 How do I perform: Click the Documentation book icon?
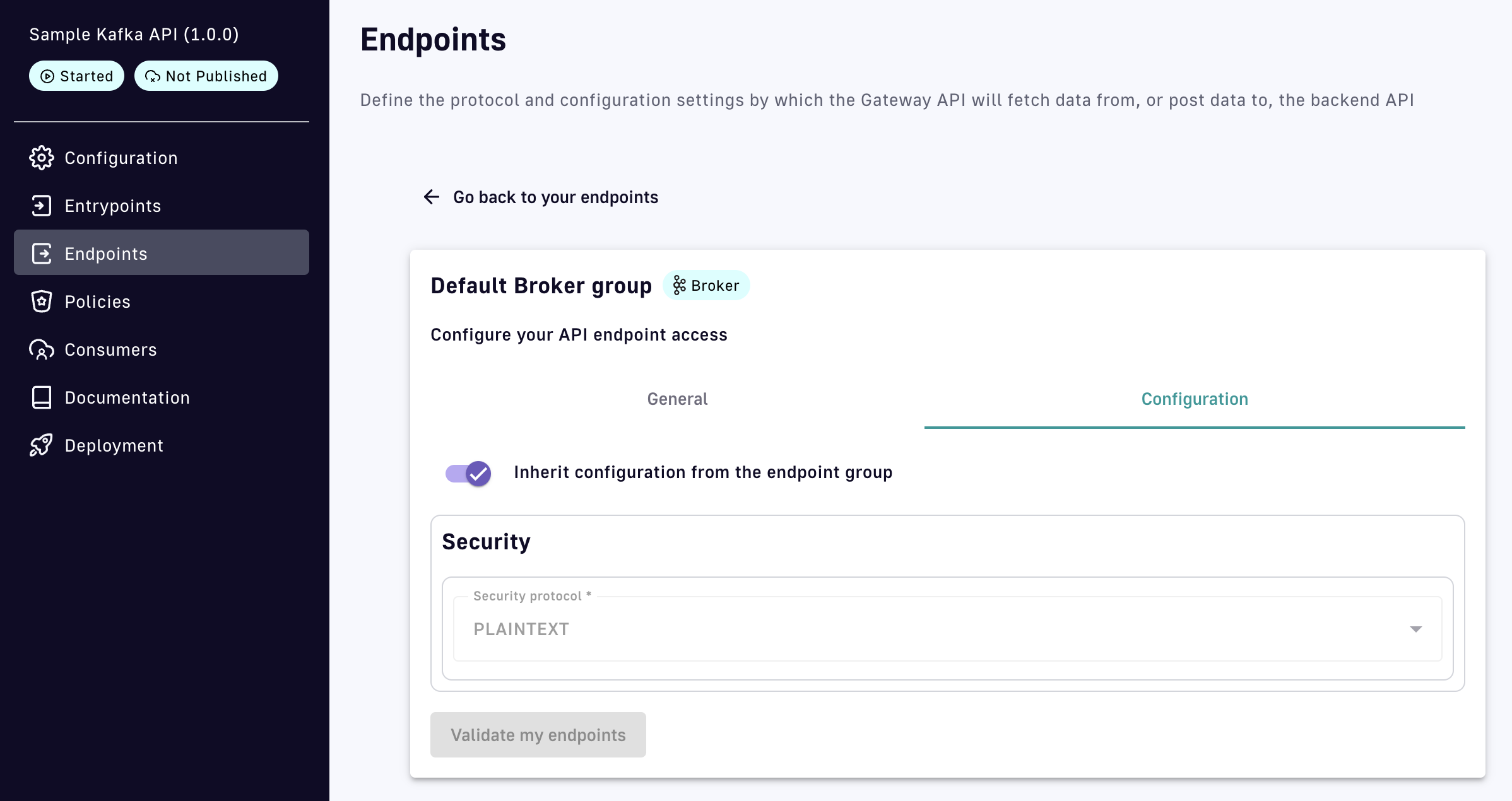[42, 397]
